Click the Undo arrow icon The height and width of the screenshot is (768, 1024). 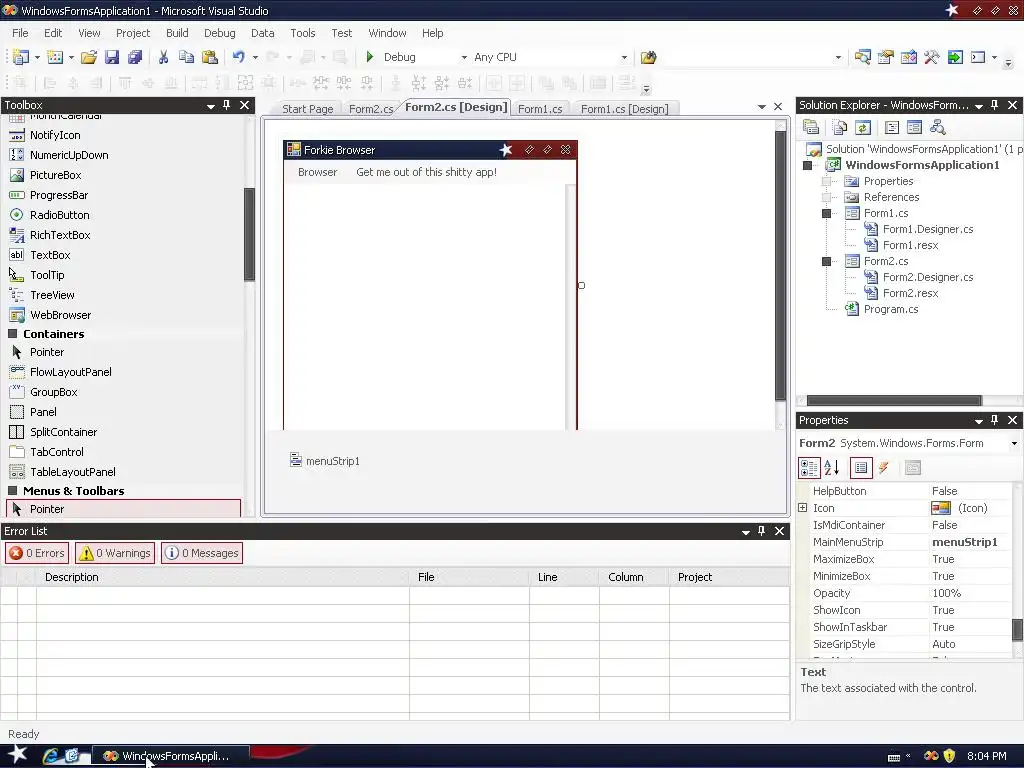(238, 57)
